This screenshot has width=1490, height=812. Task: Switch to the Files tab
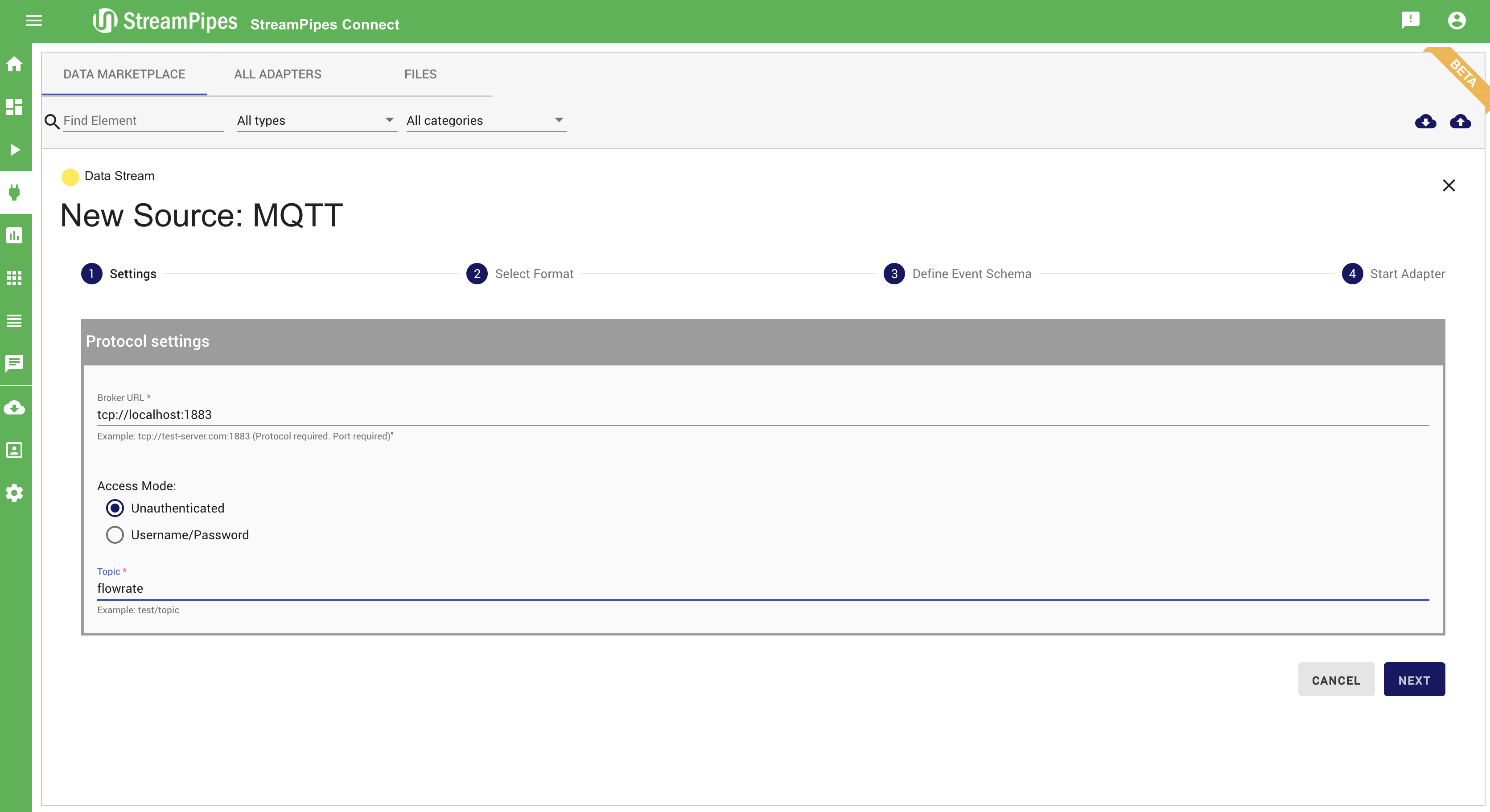click(x=420, y=74)
